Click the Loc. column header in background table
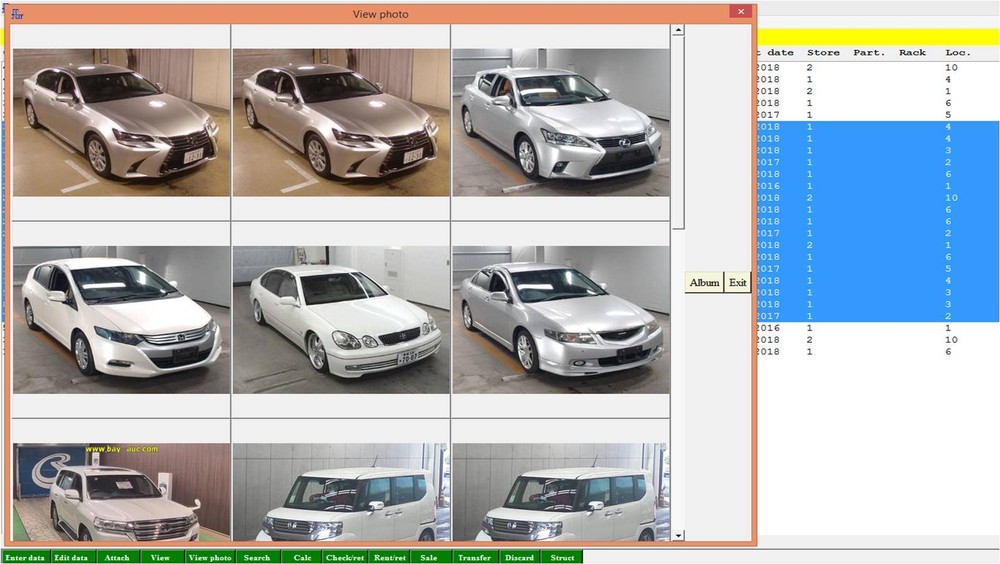 coord(957,53)
